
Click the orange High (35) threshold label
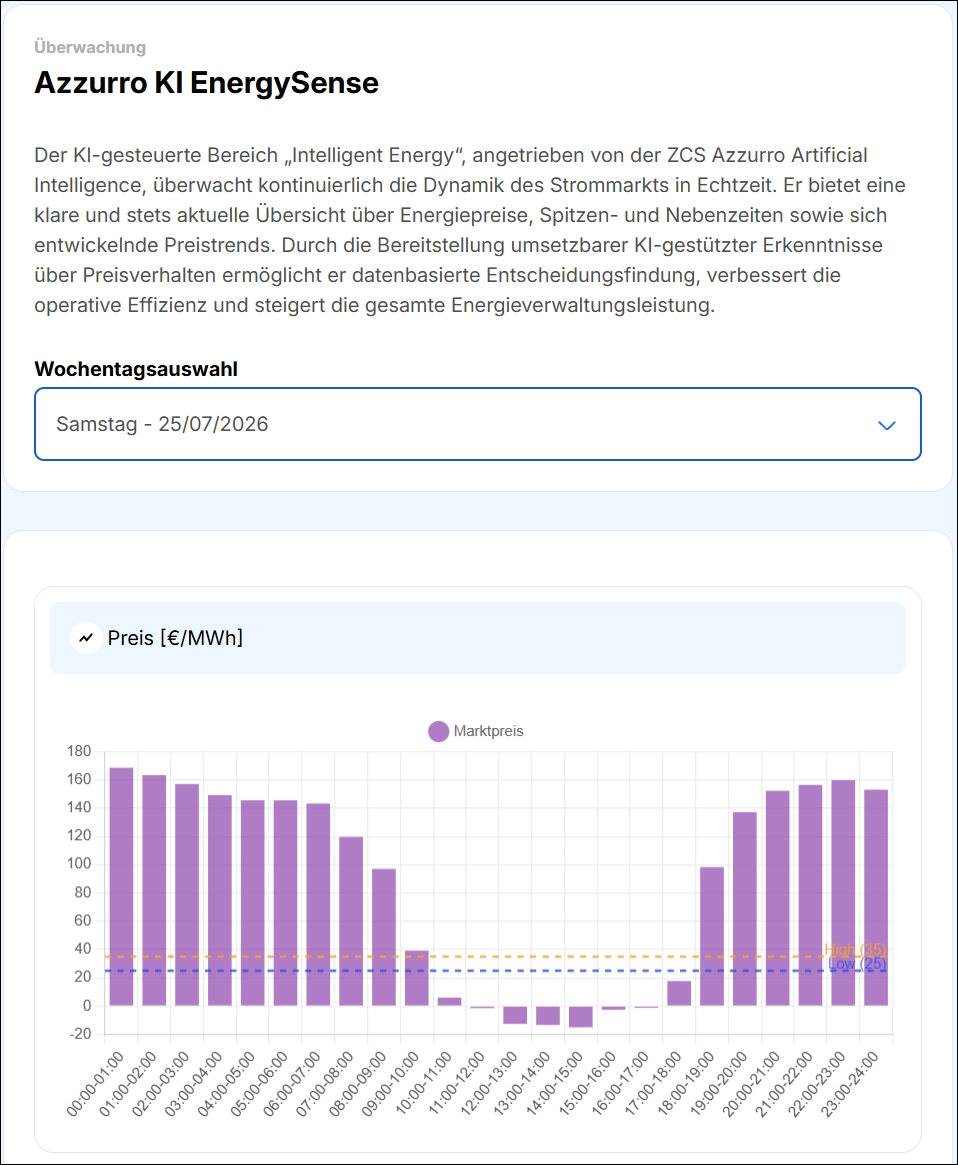[855, 950]
